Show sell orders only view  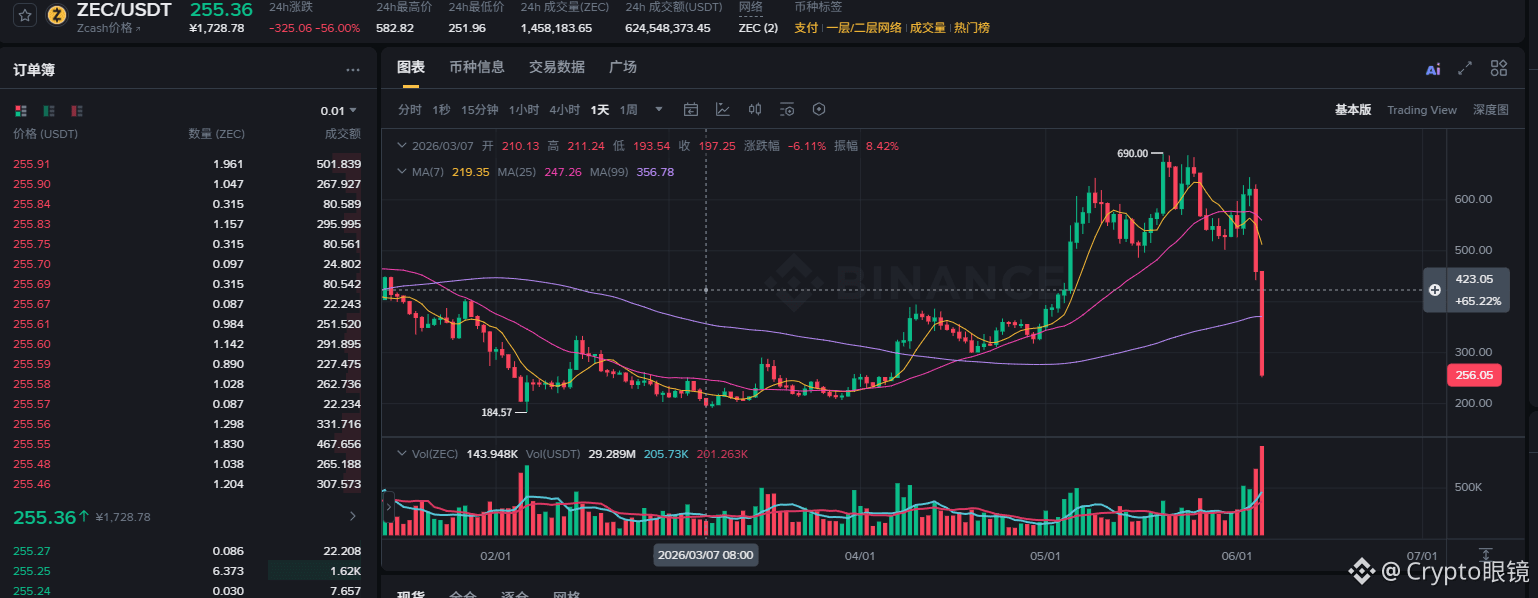[77, 110]
